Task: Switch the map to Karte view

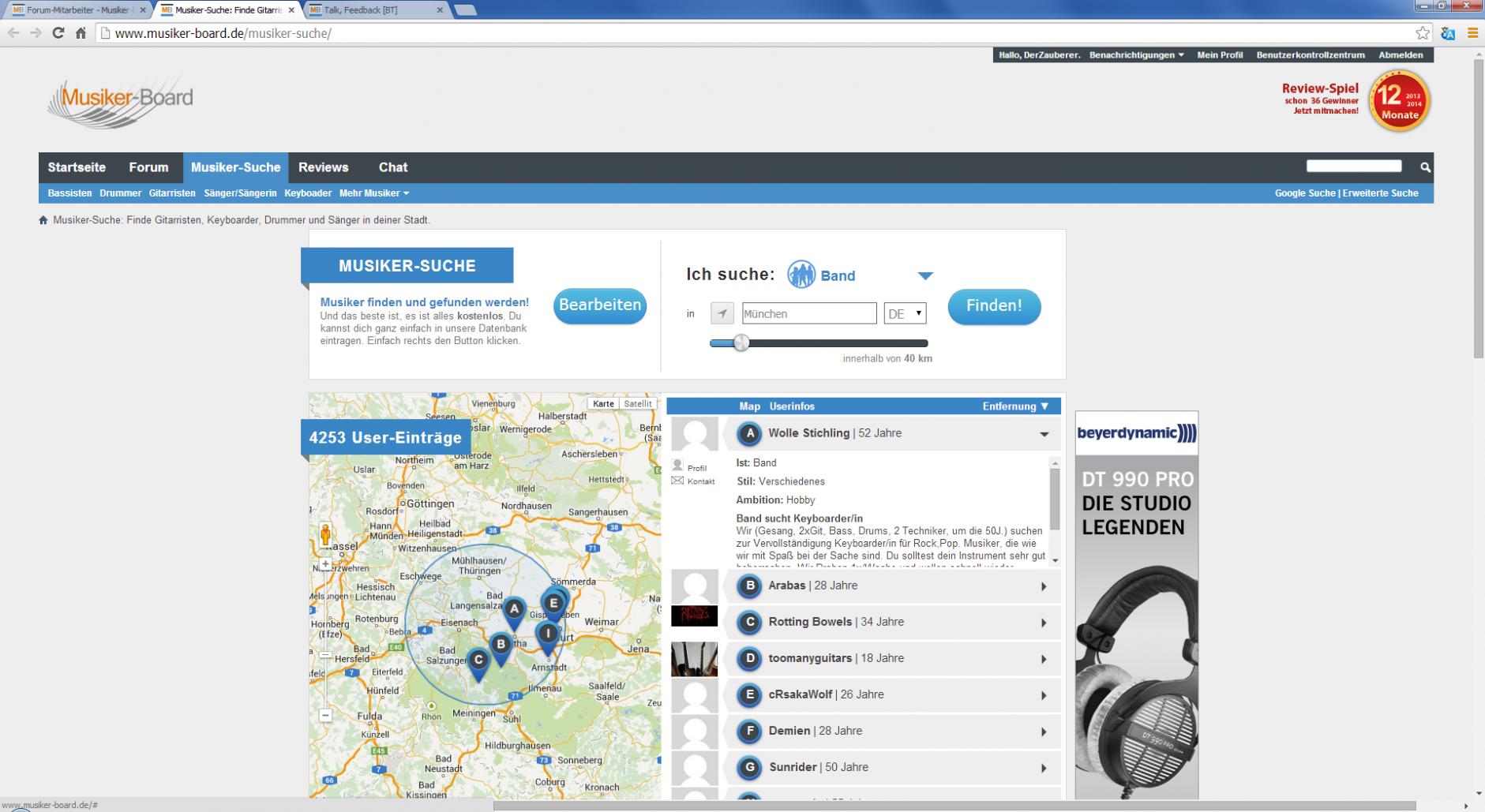Action: [x=603, y=403]
